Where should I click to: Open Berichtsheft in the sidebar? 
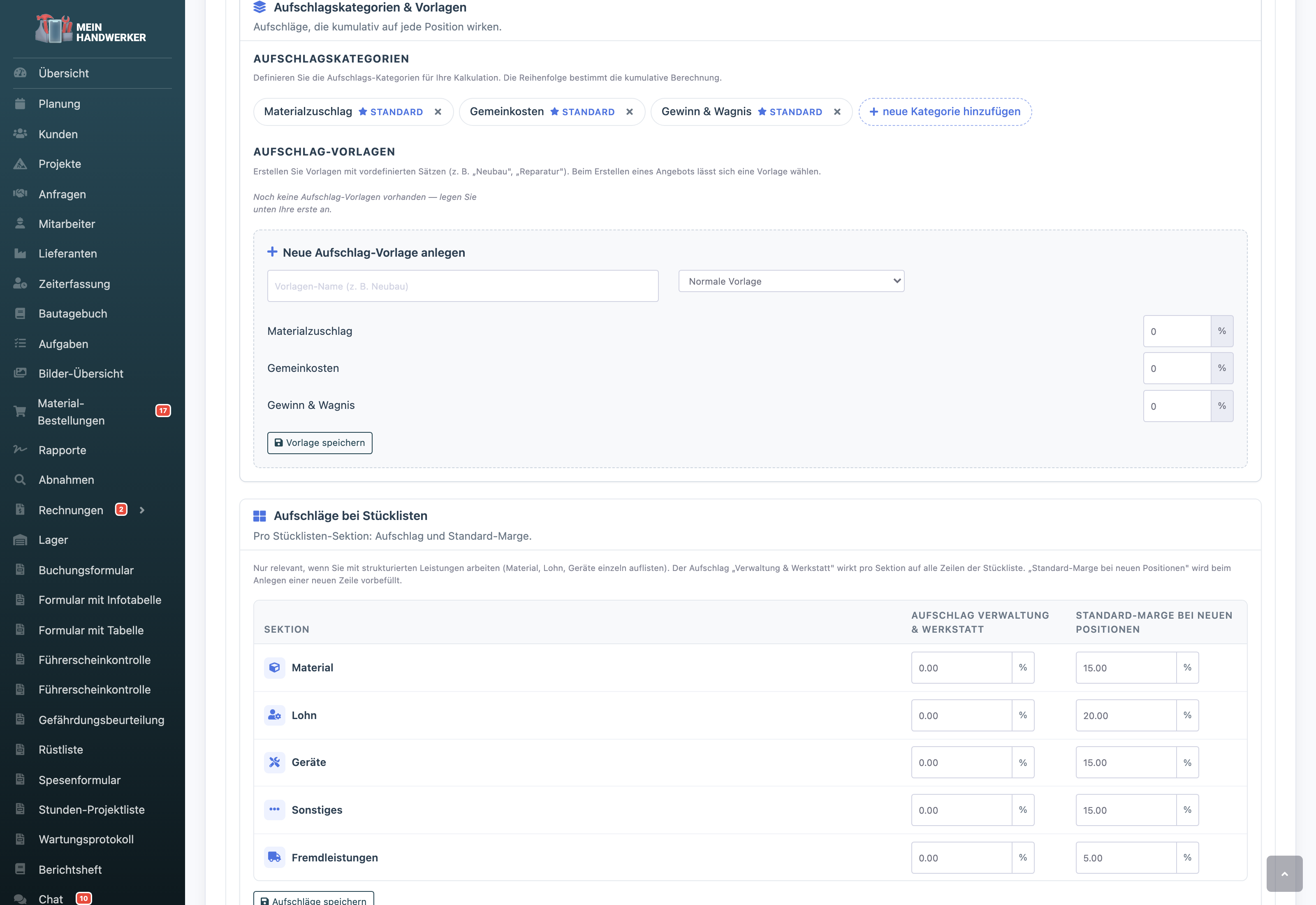[x=70, y=870]
